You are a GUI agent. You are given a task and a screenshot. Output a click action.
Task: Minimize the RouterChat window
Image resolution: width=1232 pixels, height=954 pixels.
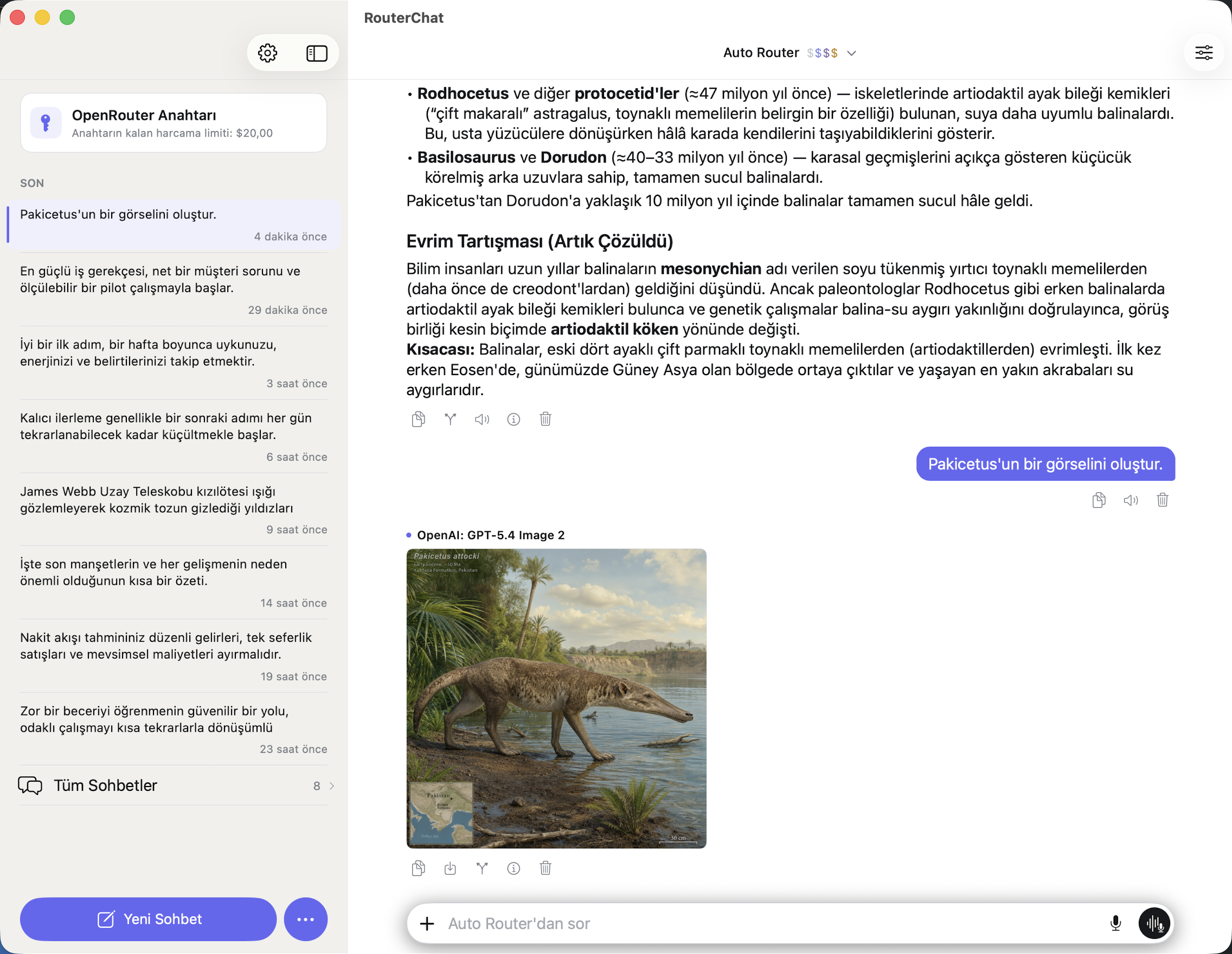coord(42,17)
